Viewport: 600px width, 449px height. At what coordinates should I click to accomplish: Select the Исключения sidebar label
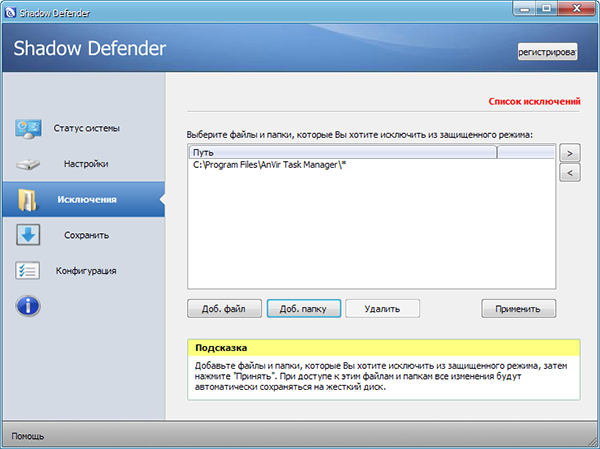click(87, 199)
